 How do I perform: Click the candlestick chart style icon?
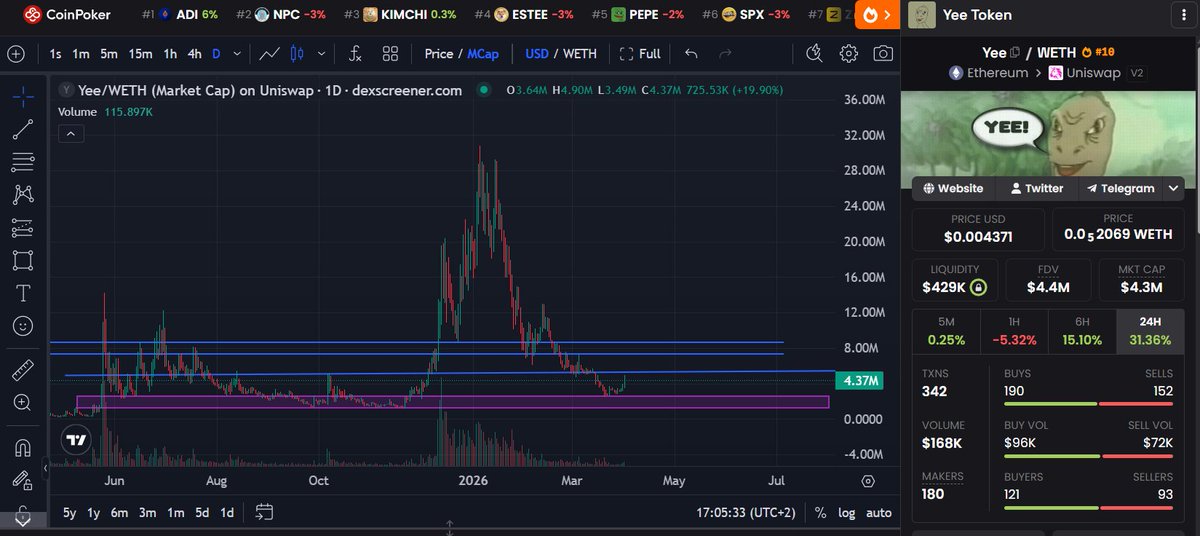pos(296,54)
